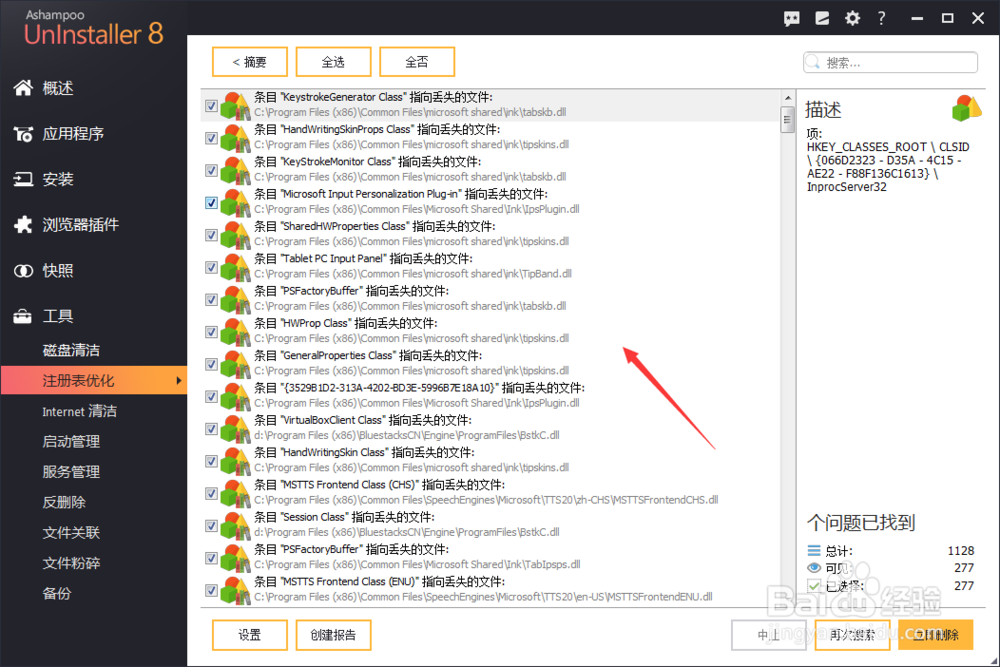
Task: Open the 设置 settings button
Action: click(x=250, y=635)
